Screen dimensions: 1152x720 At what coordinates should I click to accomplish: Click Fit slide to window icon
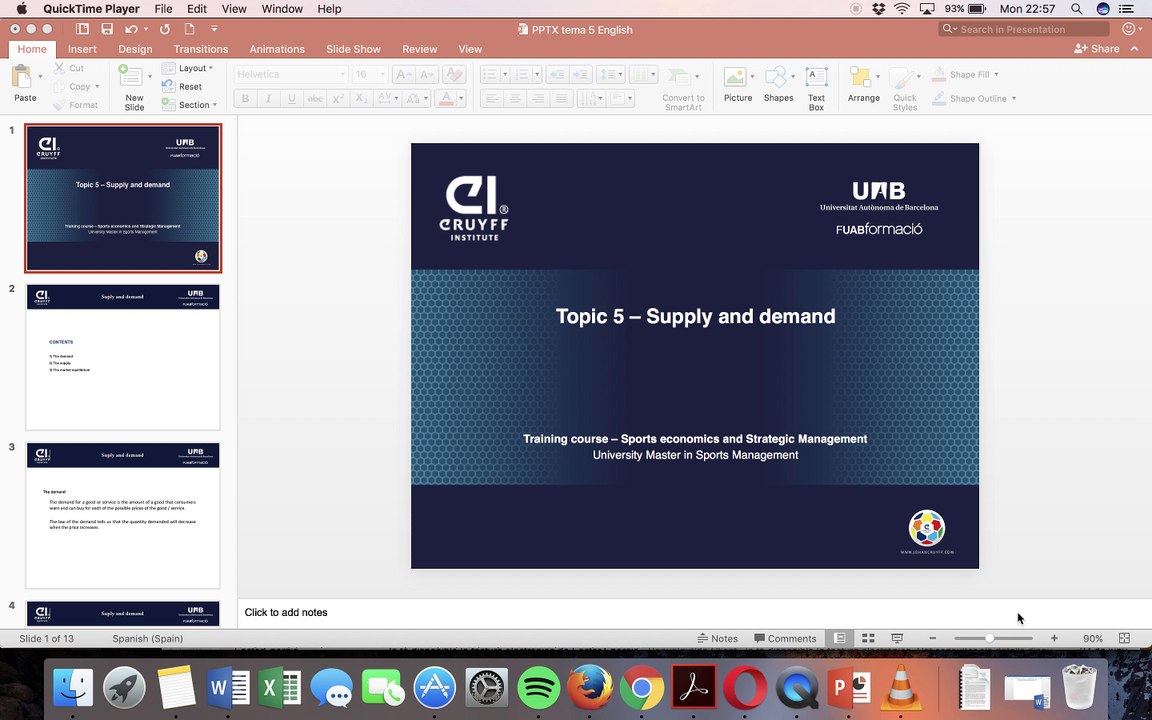(x=1124, y=638)
